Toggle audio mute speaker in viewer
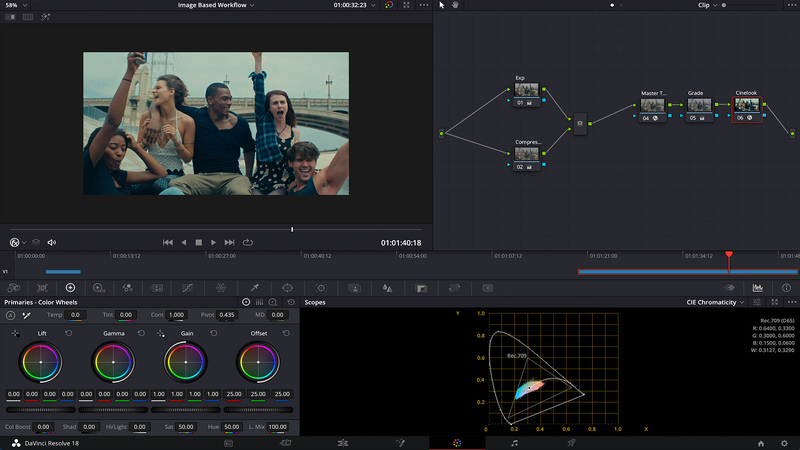The image size is (800, 450). coord(52,242)
